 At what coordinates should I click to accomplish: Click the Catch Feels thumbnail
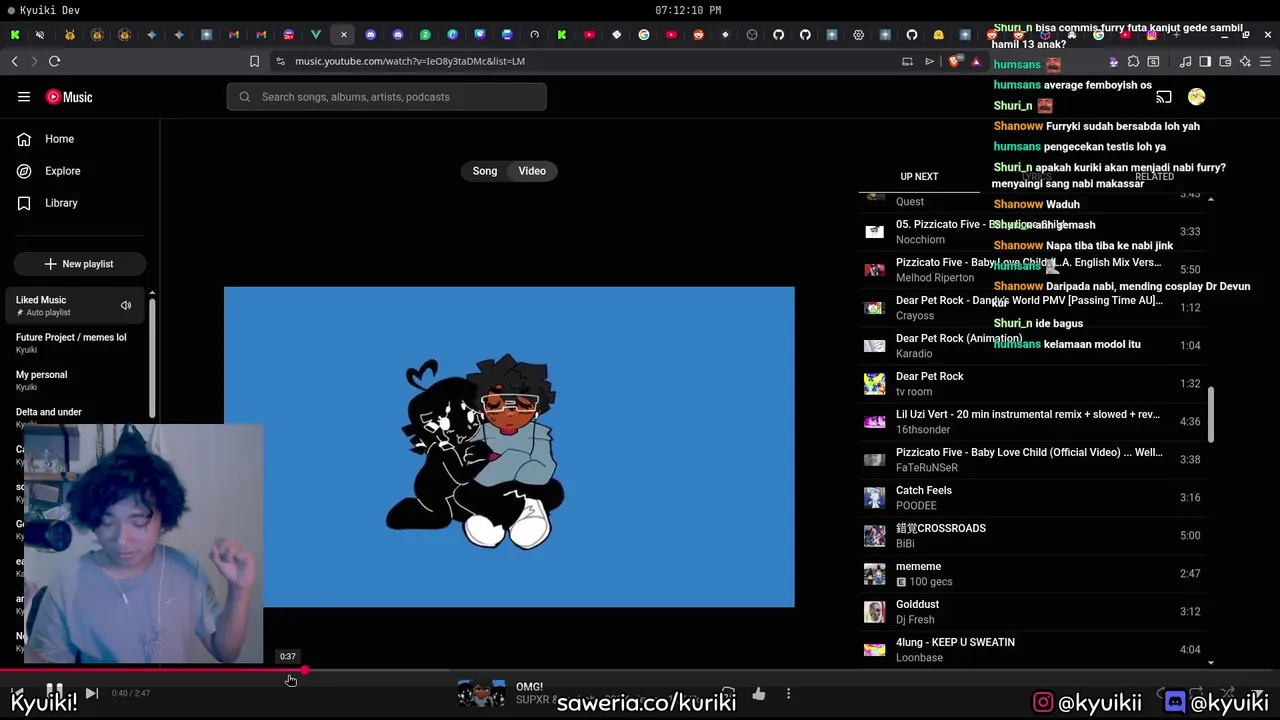(875, 497)
